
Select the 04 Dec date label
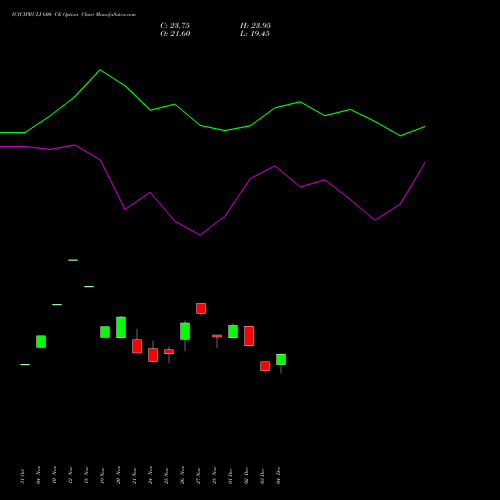(278, 476)
